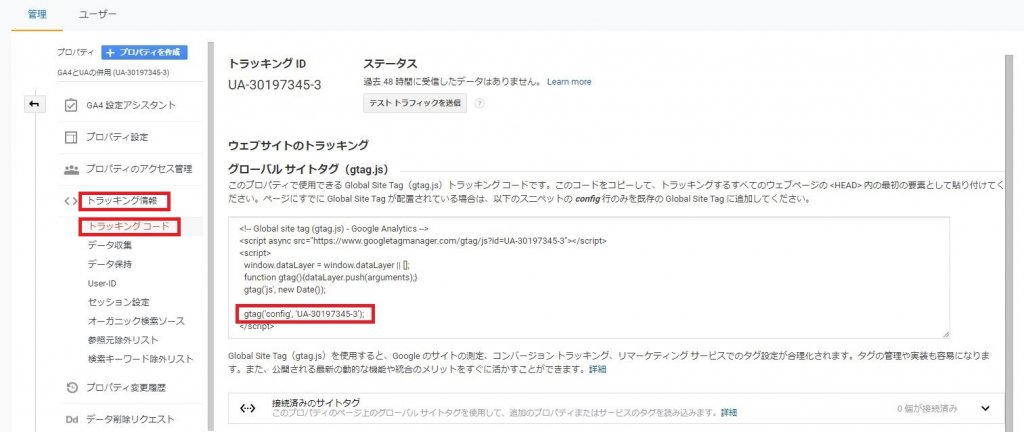Select データ保持 submenu item
Viewport: 1024px width, 432px height.
(110, 264)
